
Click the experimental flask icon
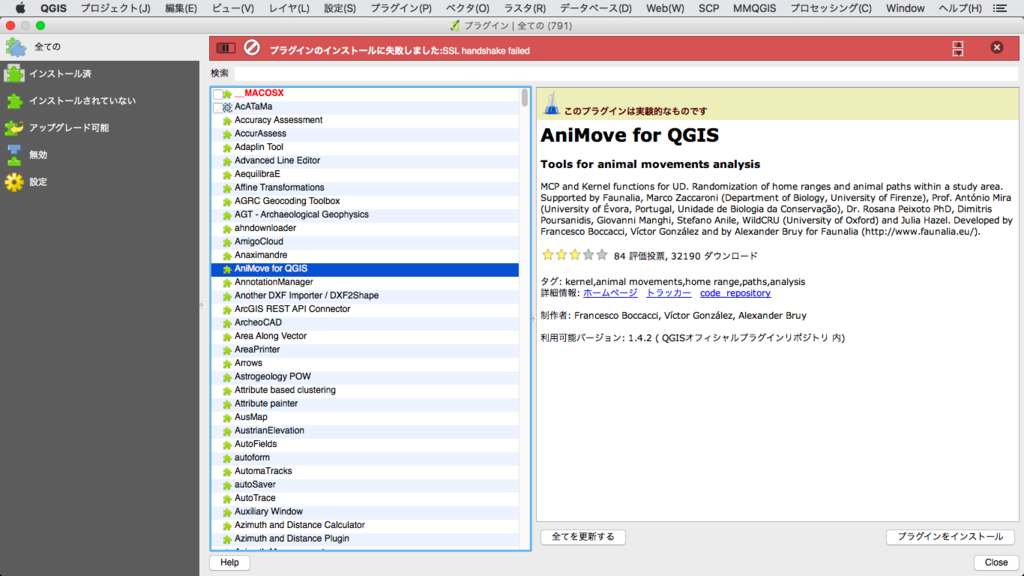tap(552, 103)
